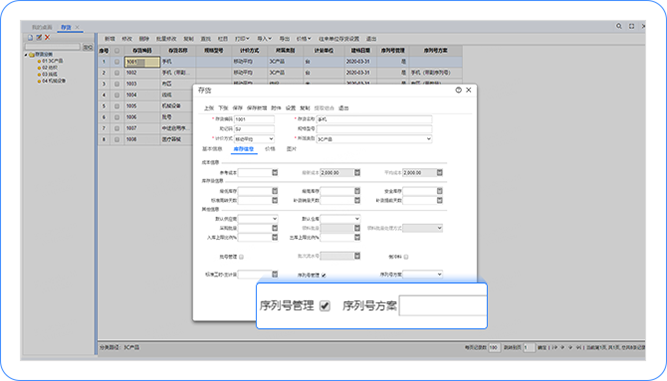
Task: Click cell 1003 in 存货编码 column
Action: pyautogui.click(x=142, y=84)
